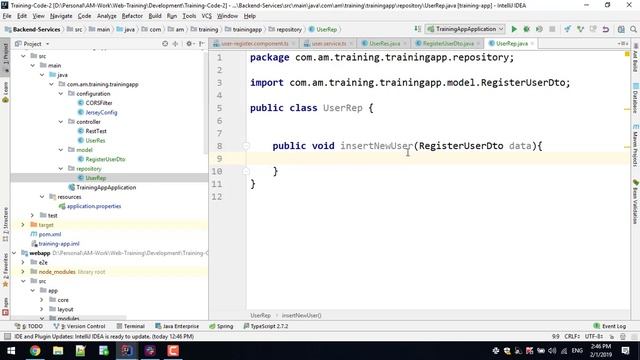Click the VCS commit icon
The image size is (640, 360).
pos(580,29)
